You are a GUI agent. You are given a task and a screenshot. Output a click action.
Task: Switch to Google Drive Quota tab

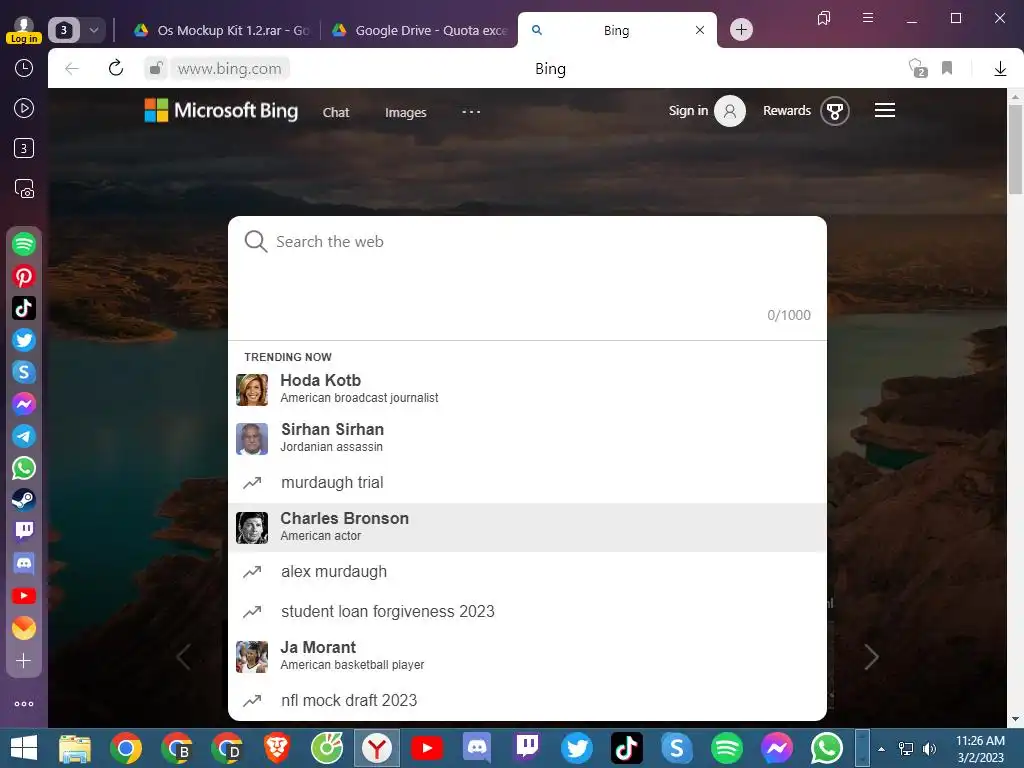[x=419, y=30]
